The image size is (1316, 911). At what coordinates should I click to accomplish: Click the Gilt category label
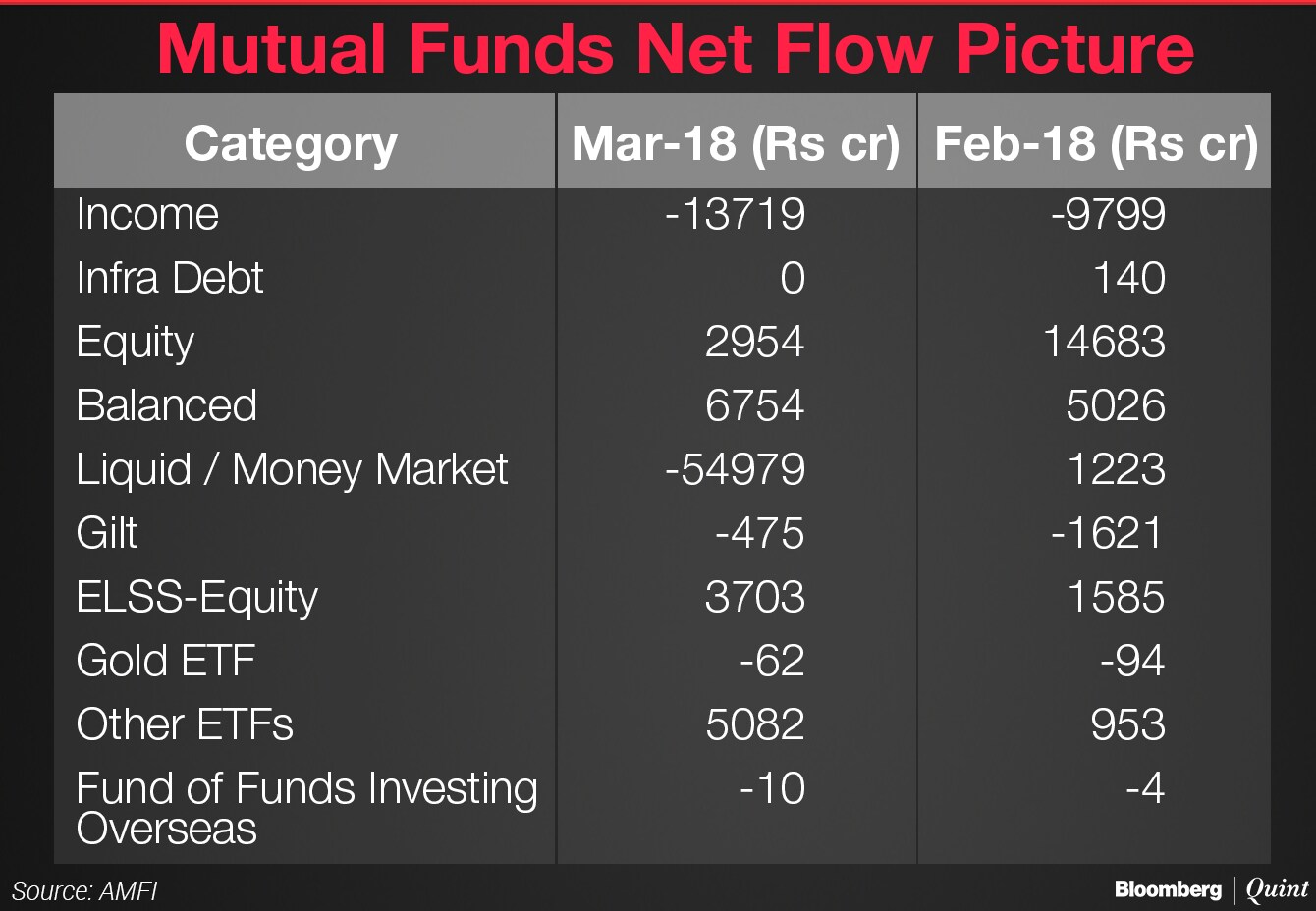(107, 533)
